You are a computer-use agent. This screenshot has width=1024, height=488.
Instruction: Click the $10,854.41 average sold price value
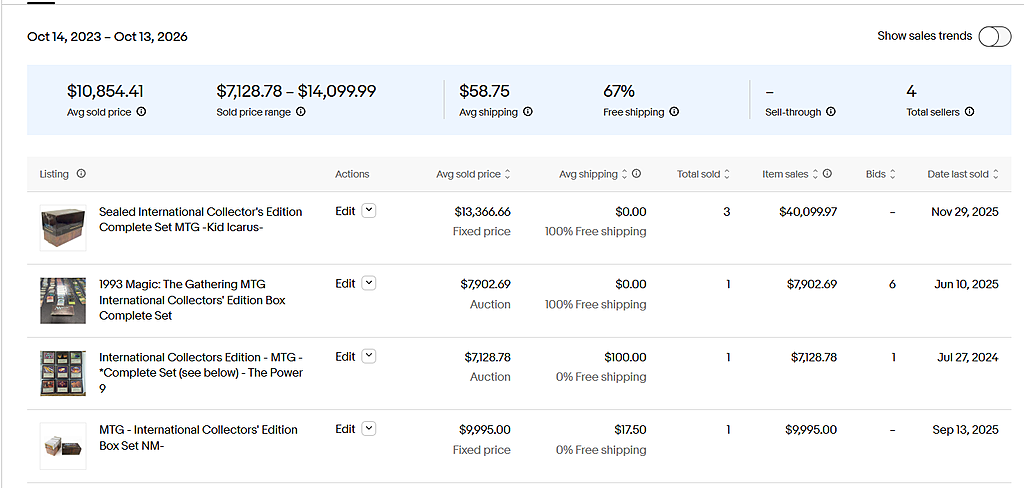pos(105,91)
